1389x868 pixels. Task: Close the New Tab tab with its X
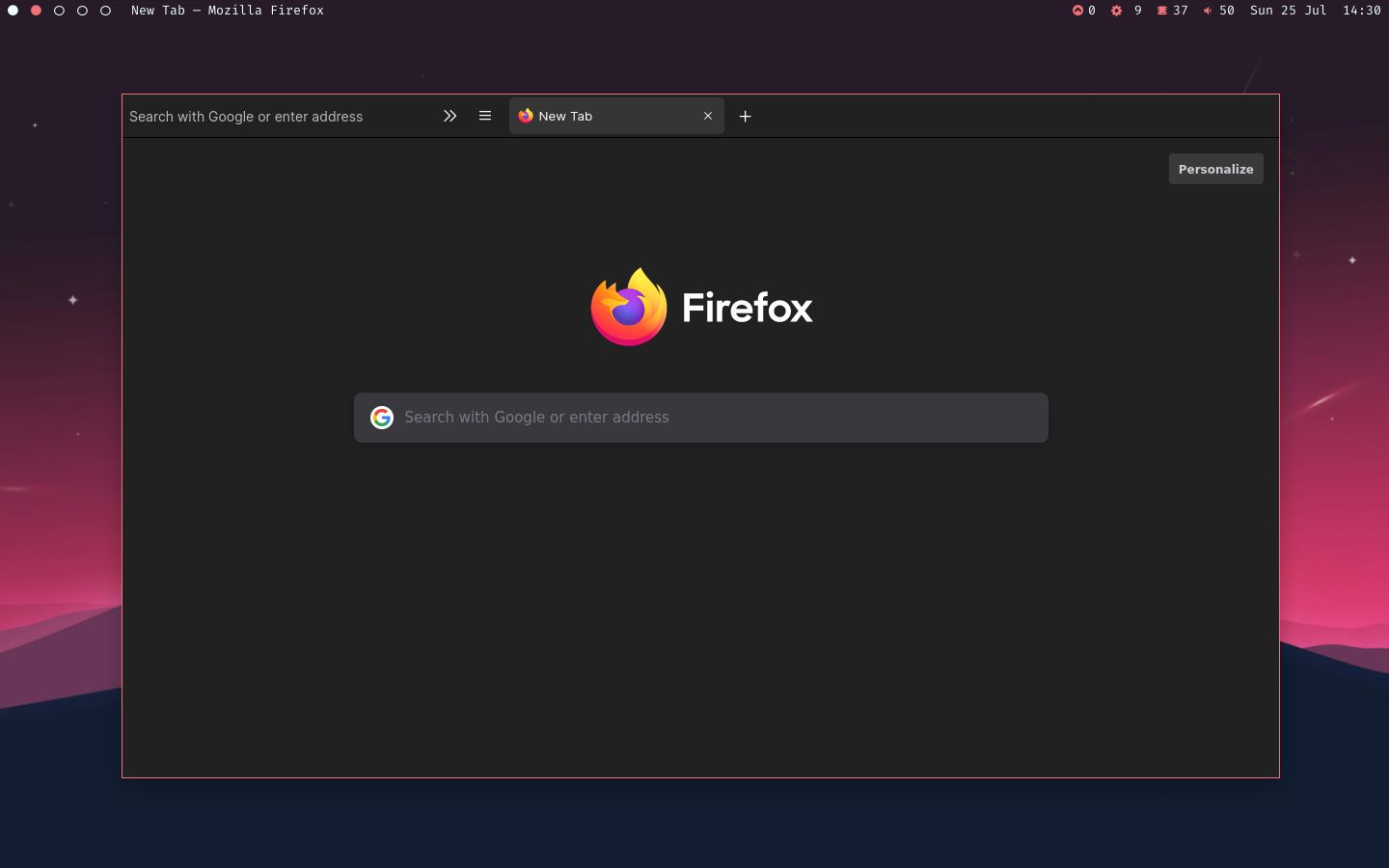pyautogui.click(x=708, y=116)
